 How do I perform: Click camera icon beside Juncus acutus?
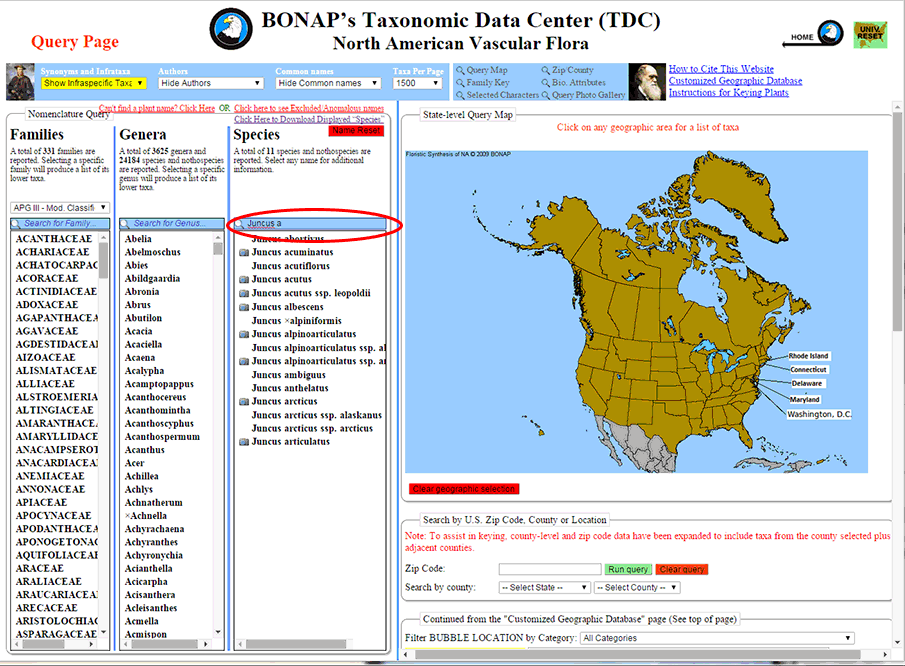tap(244, 279)
